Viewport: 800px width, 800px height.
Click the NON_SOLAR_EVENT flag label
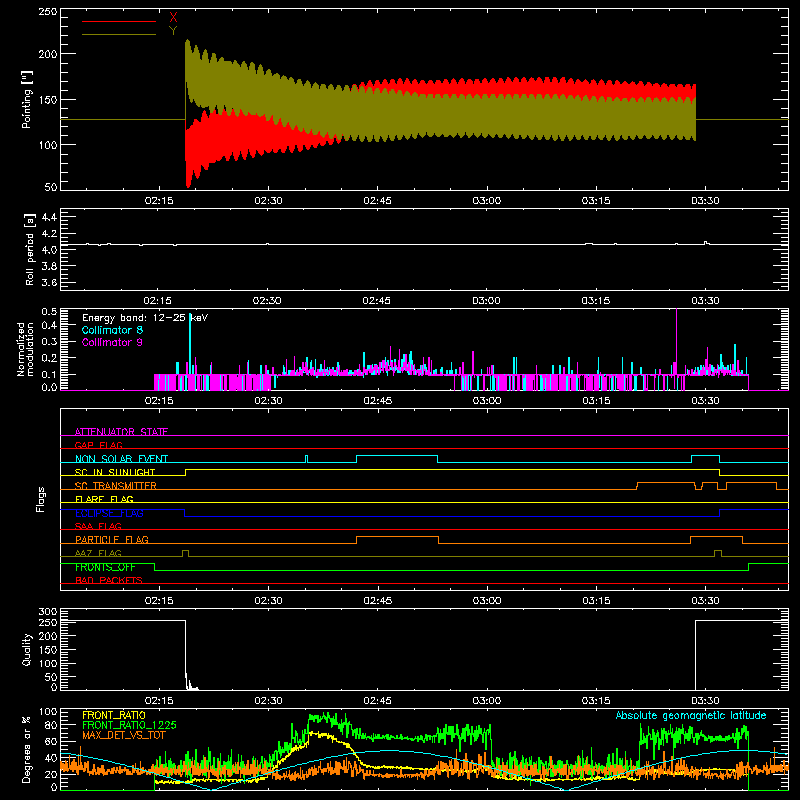[121, 459]
